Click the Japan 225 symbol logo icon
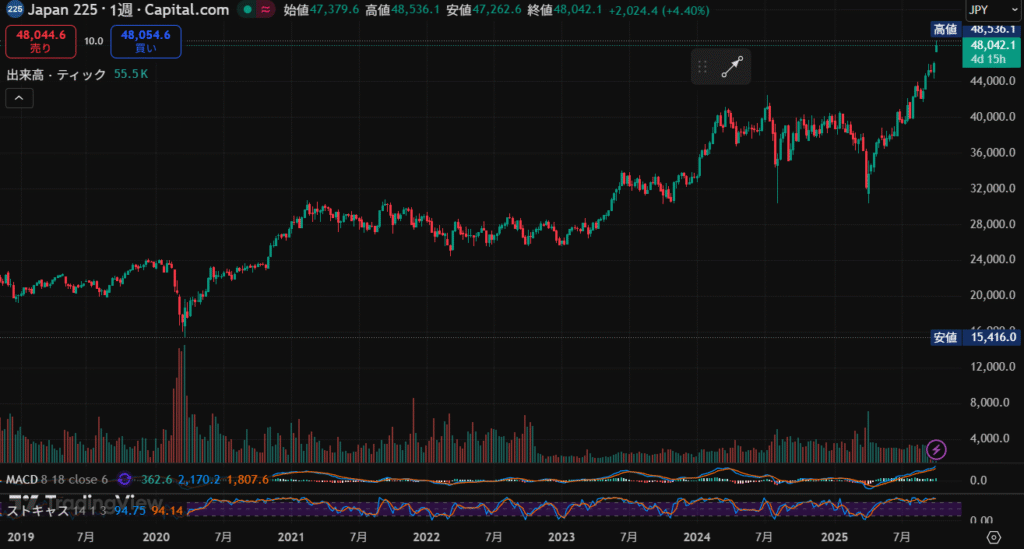Screen dimensions: 1024x549 pos(14,10)
